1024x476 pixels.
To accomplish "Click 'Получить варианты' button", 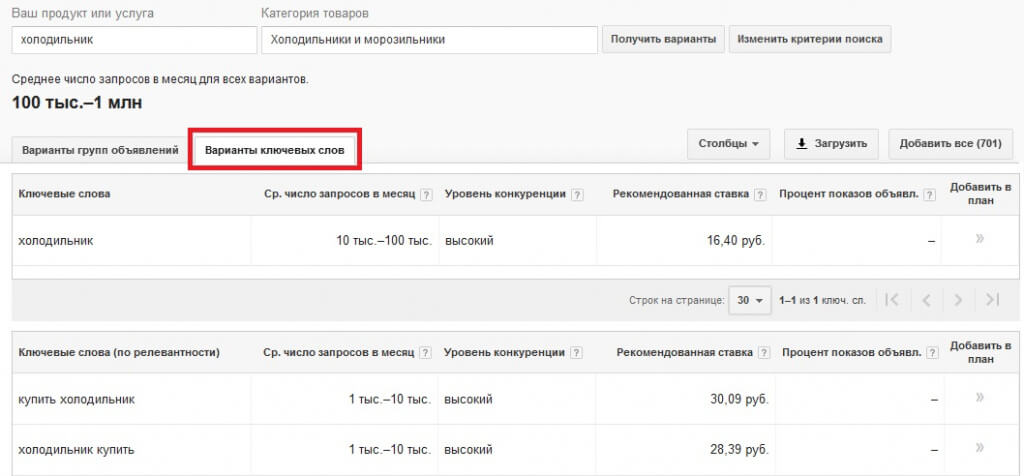I will tap(663, 40).
